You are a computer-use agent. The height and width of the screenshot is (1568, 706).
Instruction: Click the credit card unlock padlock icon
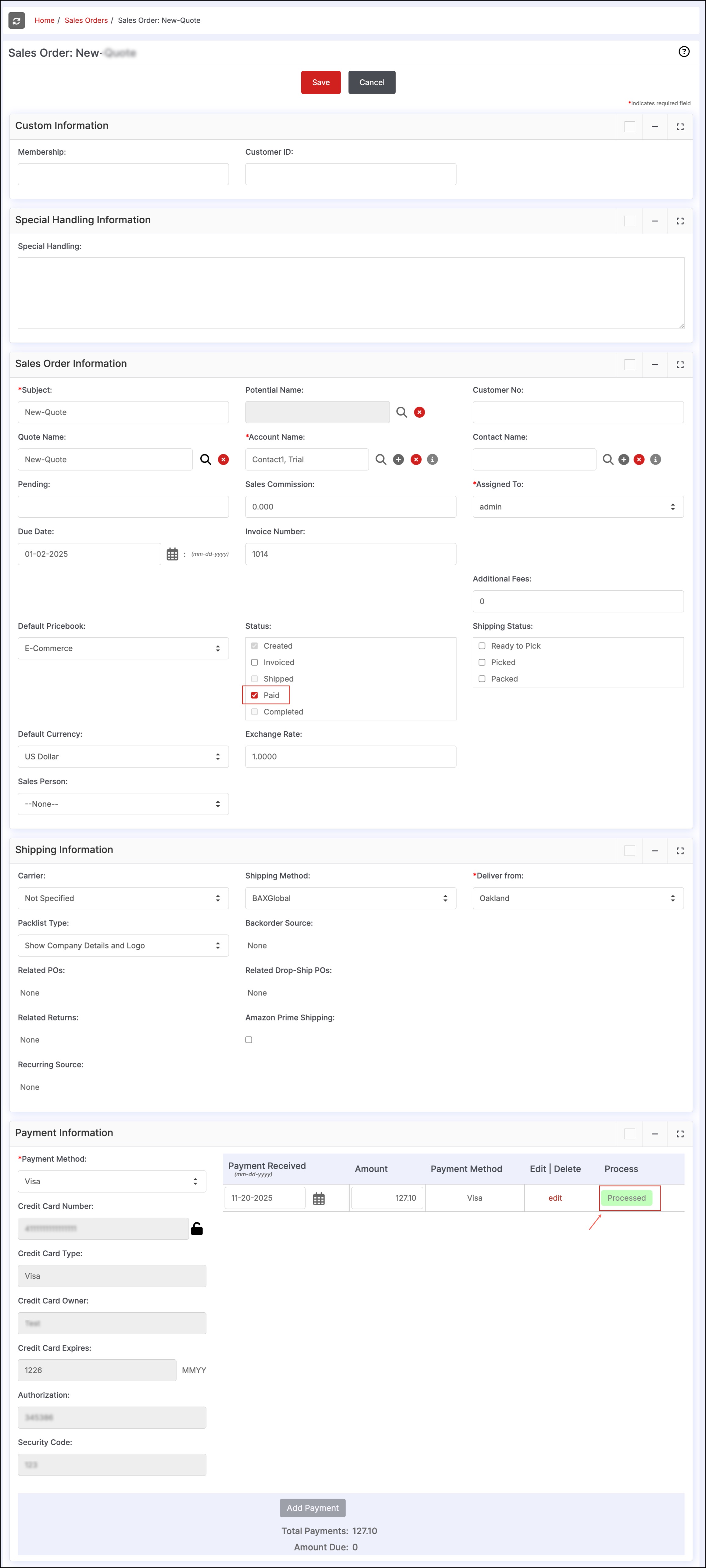click(x=197, y=1228)
